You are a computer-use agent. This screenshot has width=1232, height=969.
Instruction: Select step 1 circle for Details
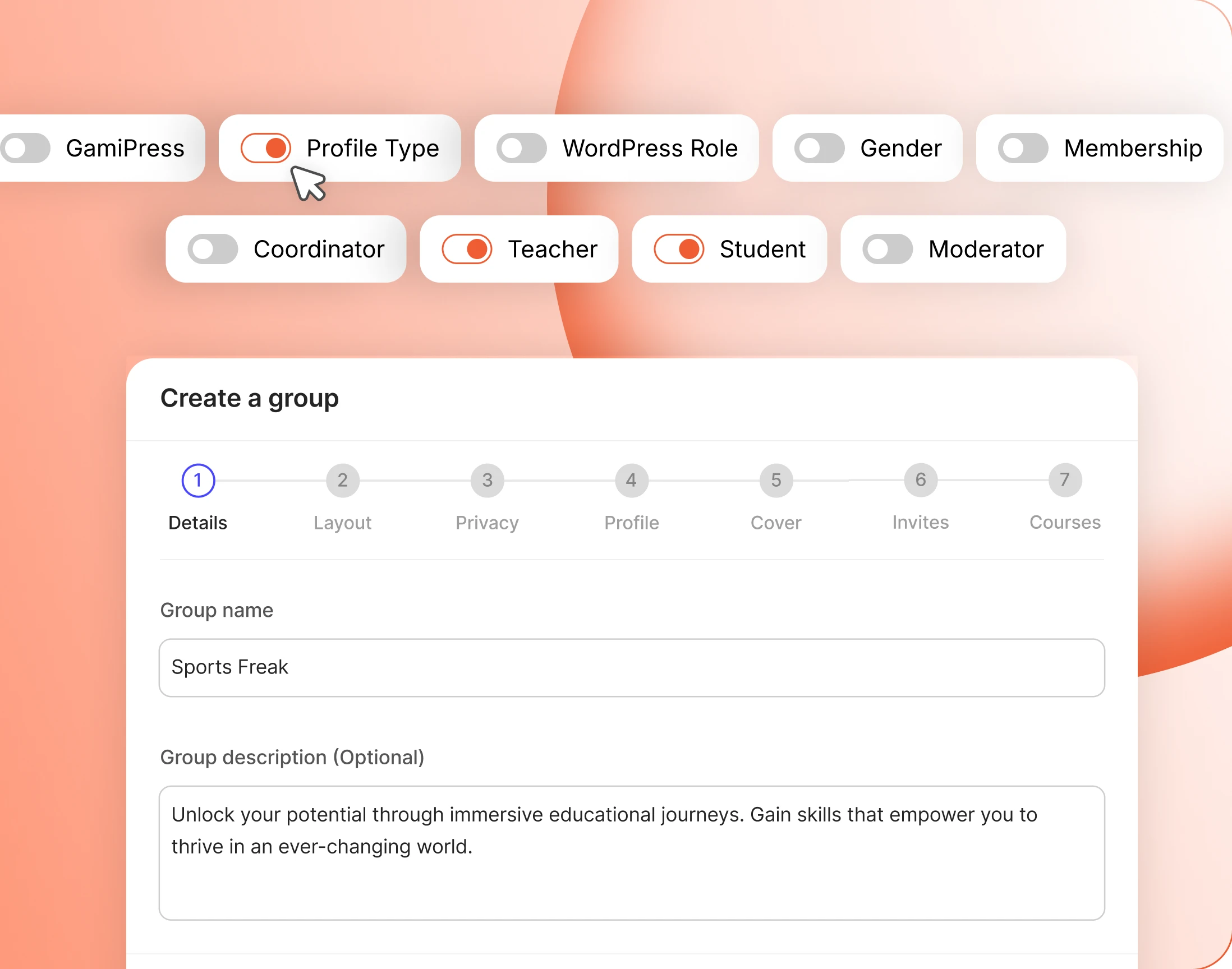(198, 481)
